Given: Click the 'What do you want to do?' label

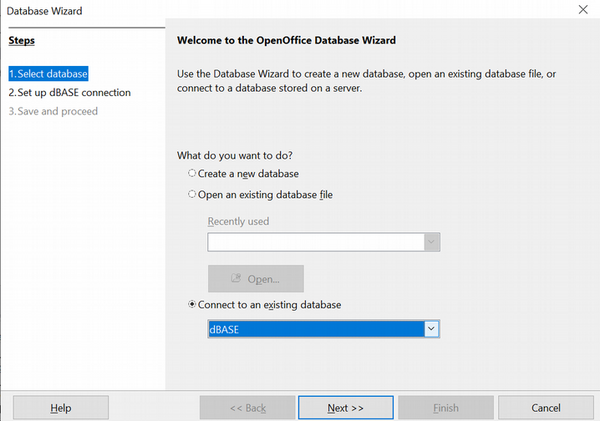Looking at the screenshot, I should point(235,155).
